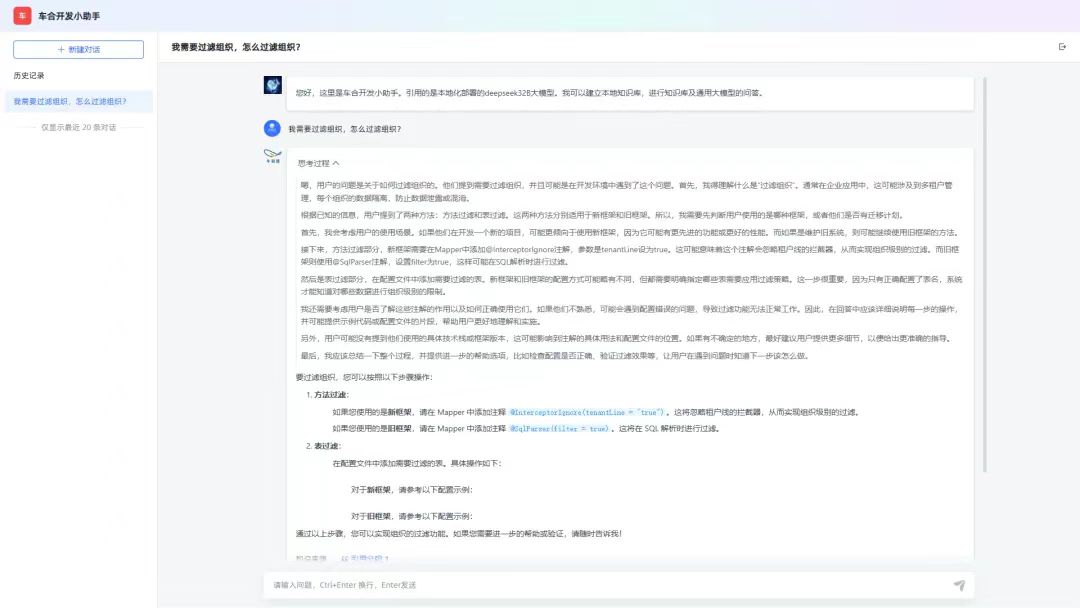Viewport: 1080px width, 608px height.
Task: Collapse the 思考过程 section
Action: coord(318,163)
